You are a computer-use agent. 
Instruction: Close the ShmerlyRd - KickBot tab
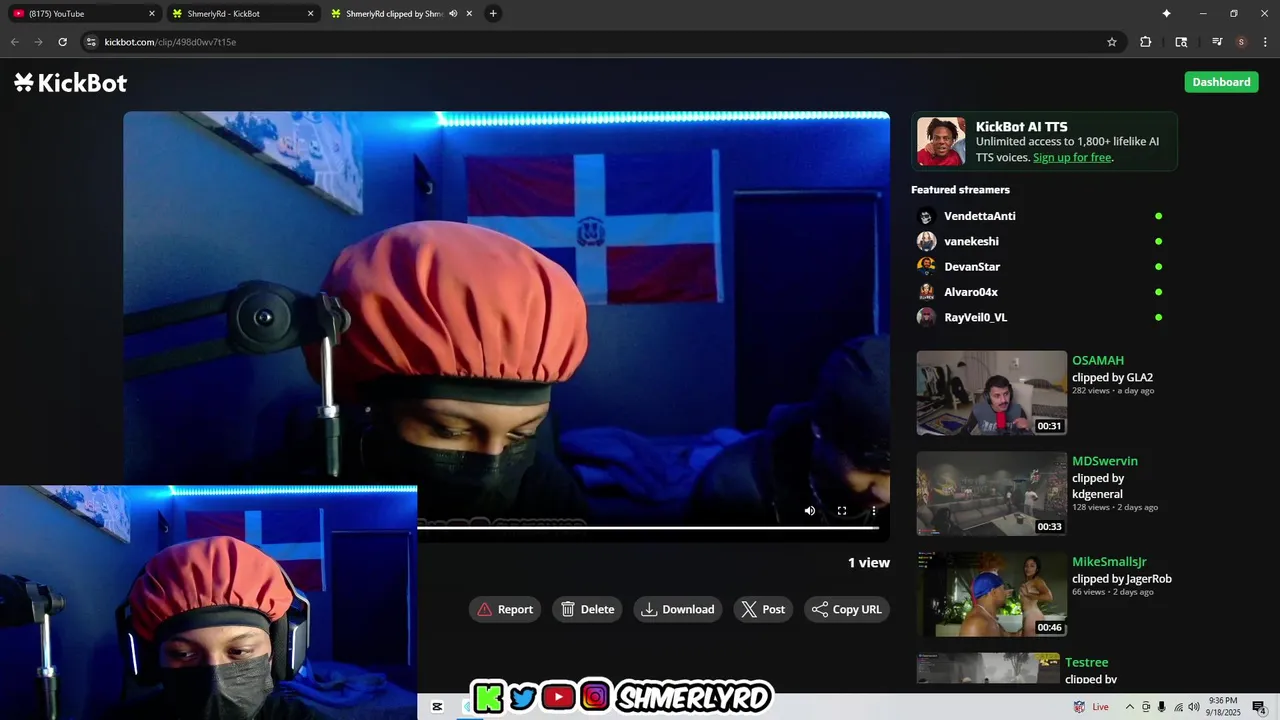[x=310, y=14]
